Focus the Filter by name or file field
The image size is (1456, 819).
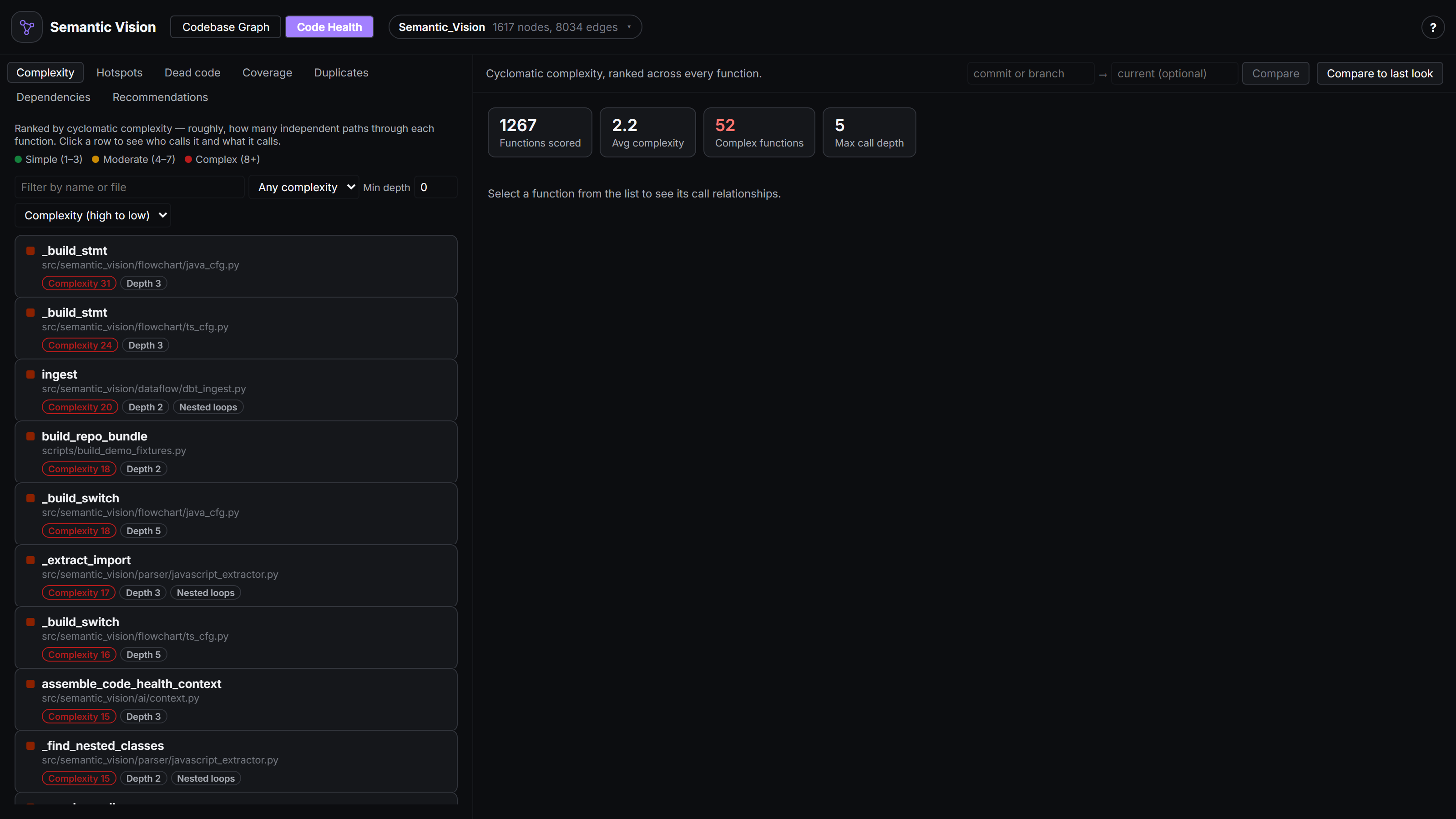pos(129,187)
